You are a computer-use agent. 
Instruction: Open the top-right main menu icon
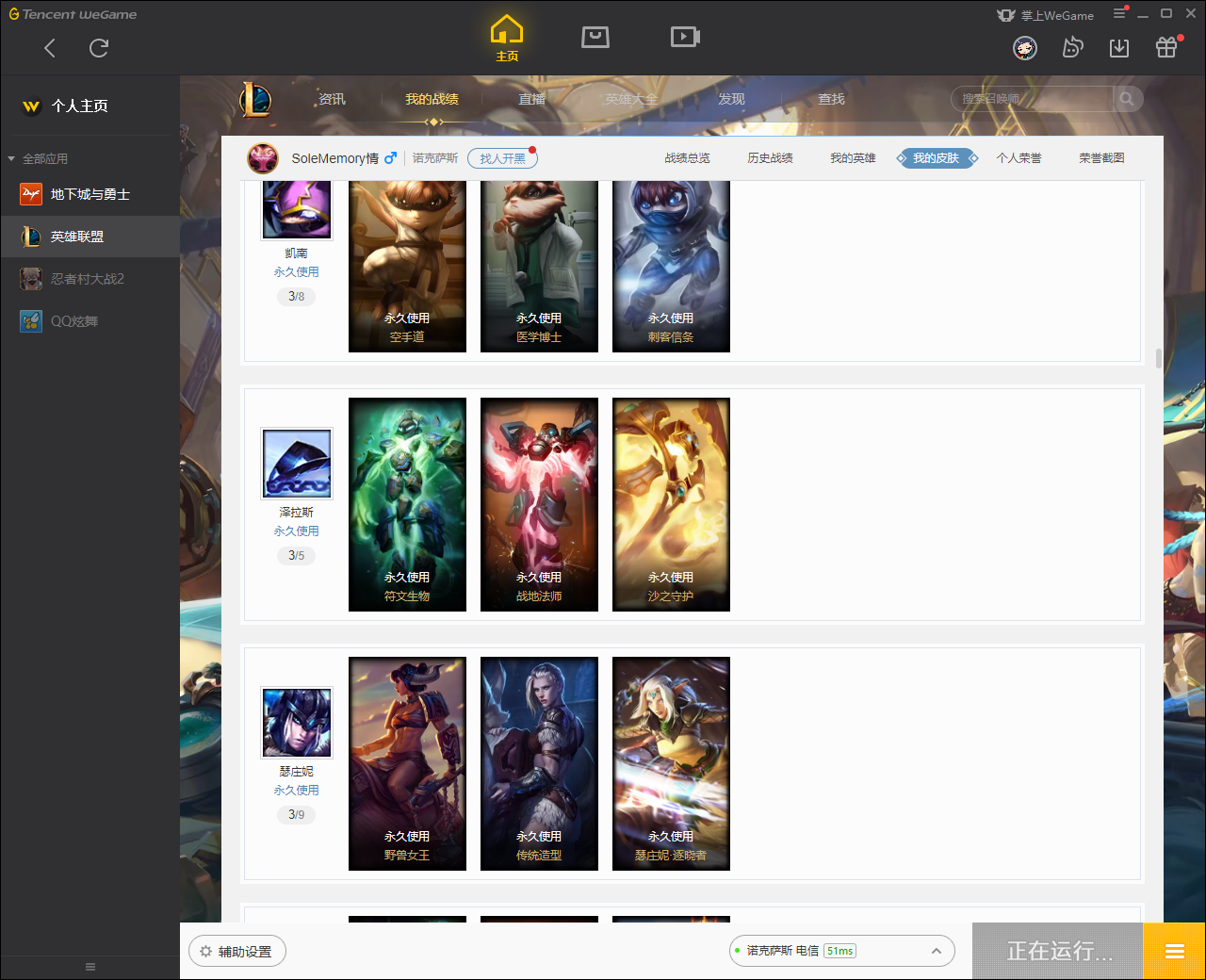pyautogui.click(x=1119, y=13)
